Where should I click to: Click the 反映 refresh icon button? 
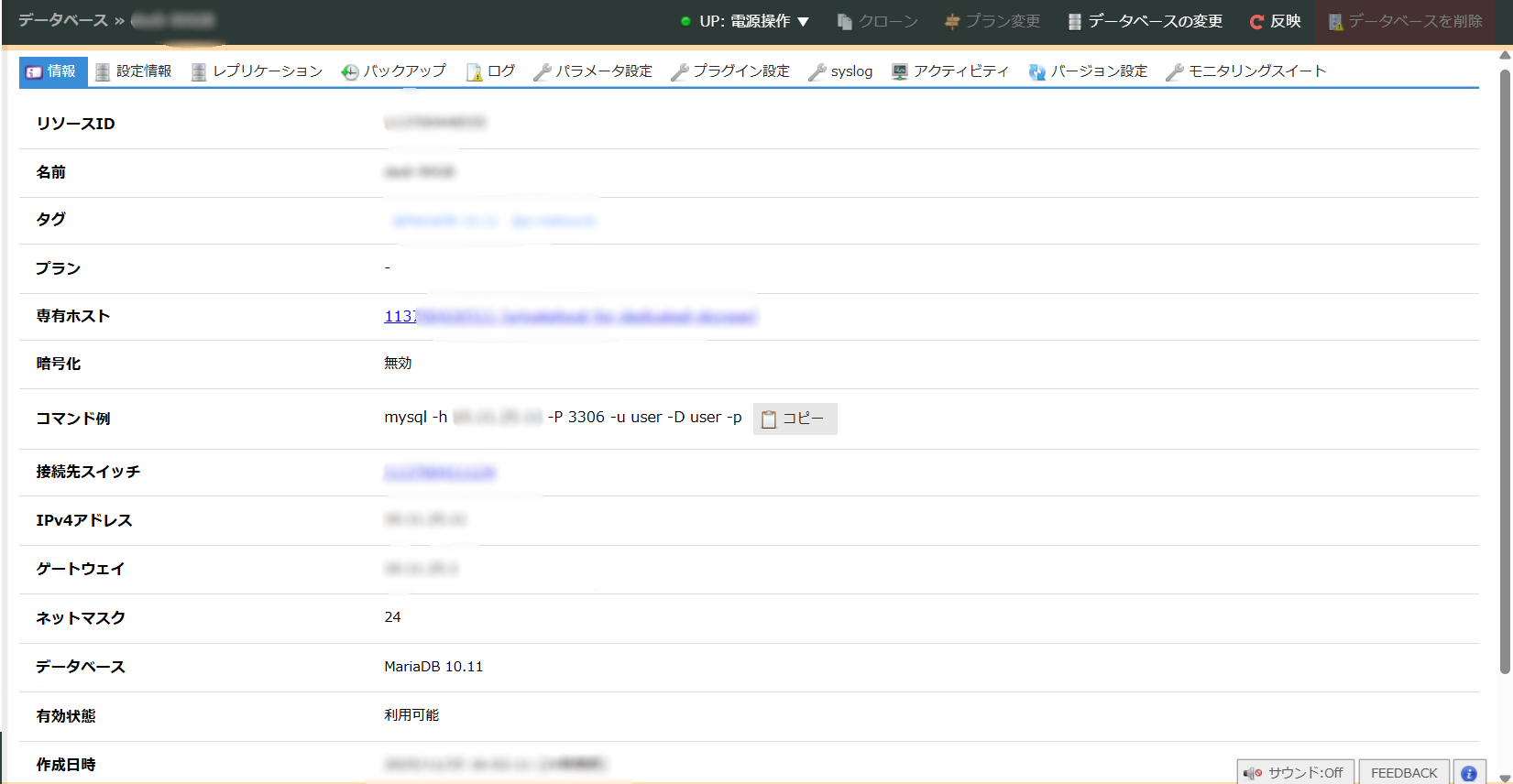pos(1275,21)
